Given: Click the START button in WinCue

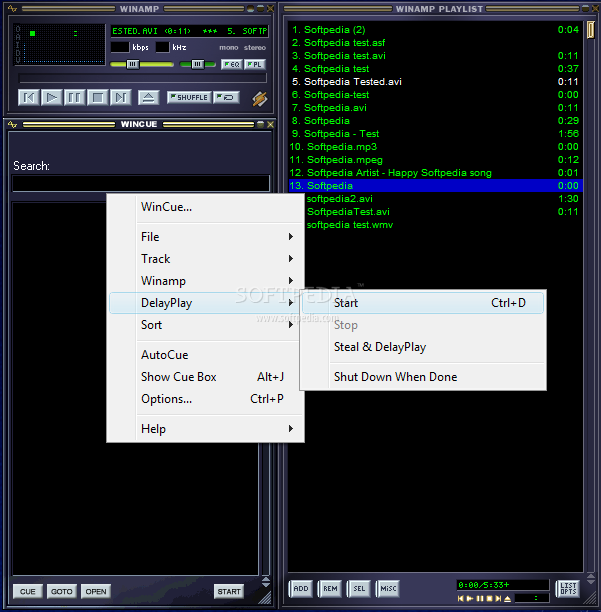Looking at the screenshot, I should [x=229, y=591].
